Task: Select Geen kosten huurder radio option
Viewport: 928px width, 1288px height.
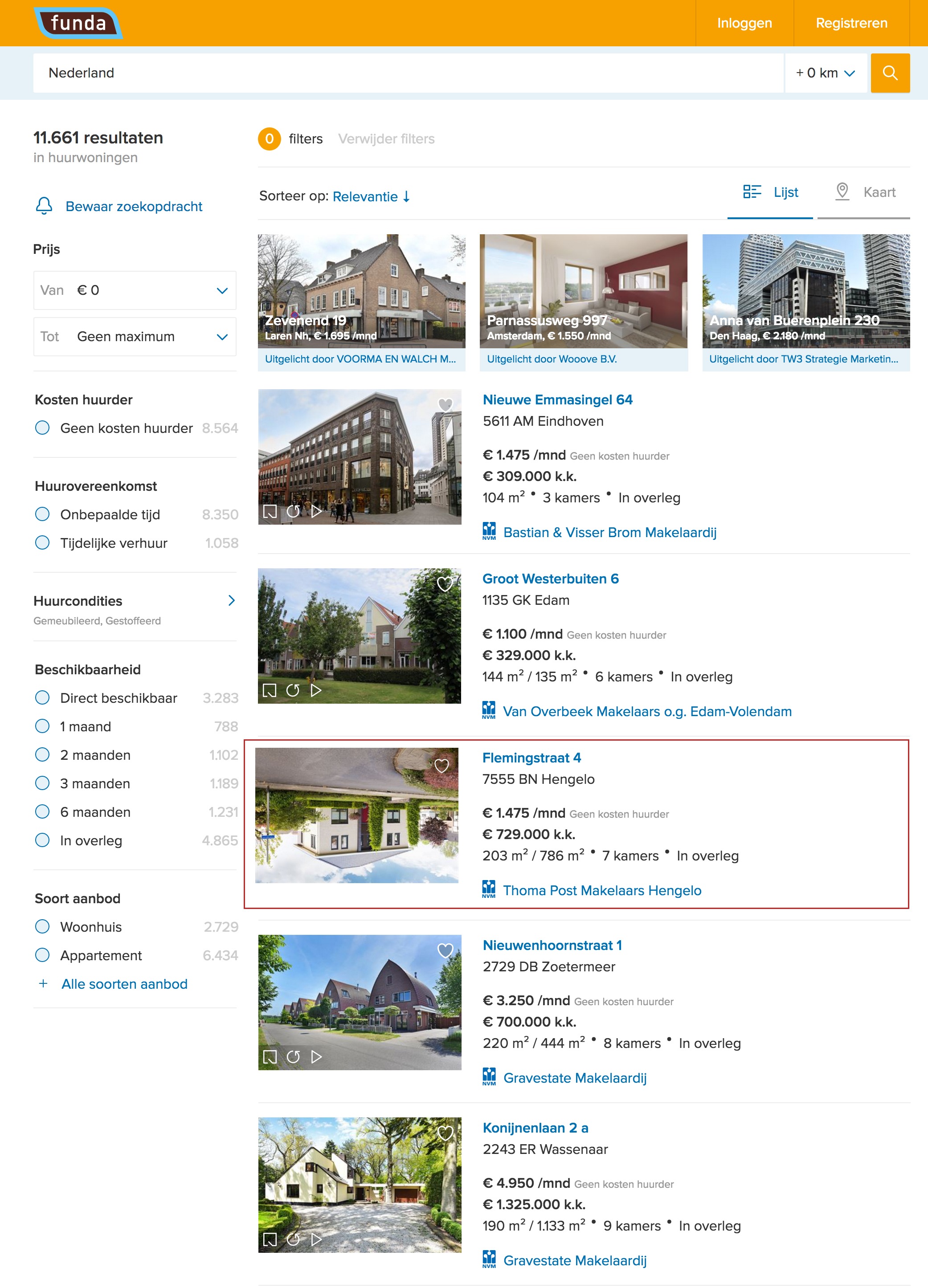Action: (x=43, y=428)
